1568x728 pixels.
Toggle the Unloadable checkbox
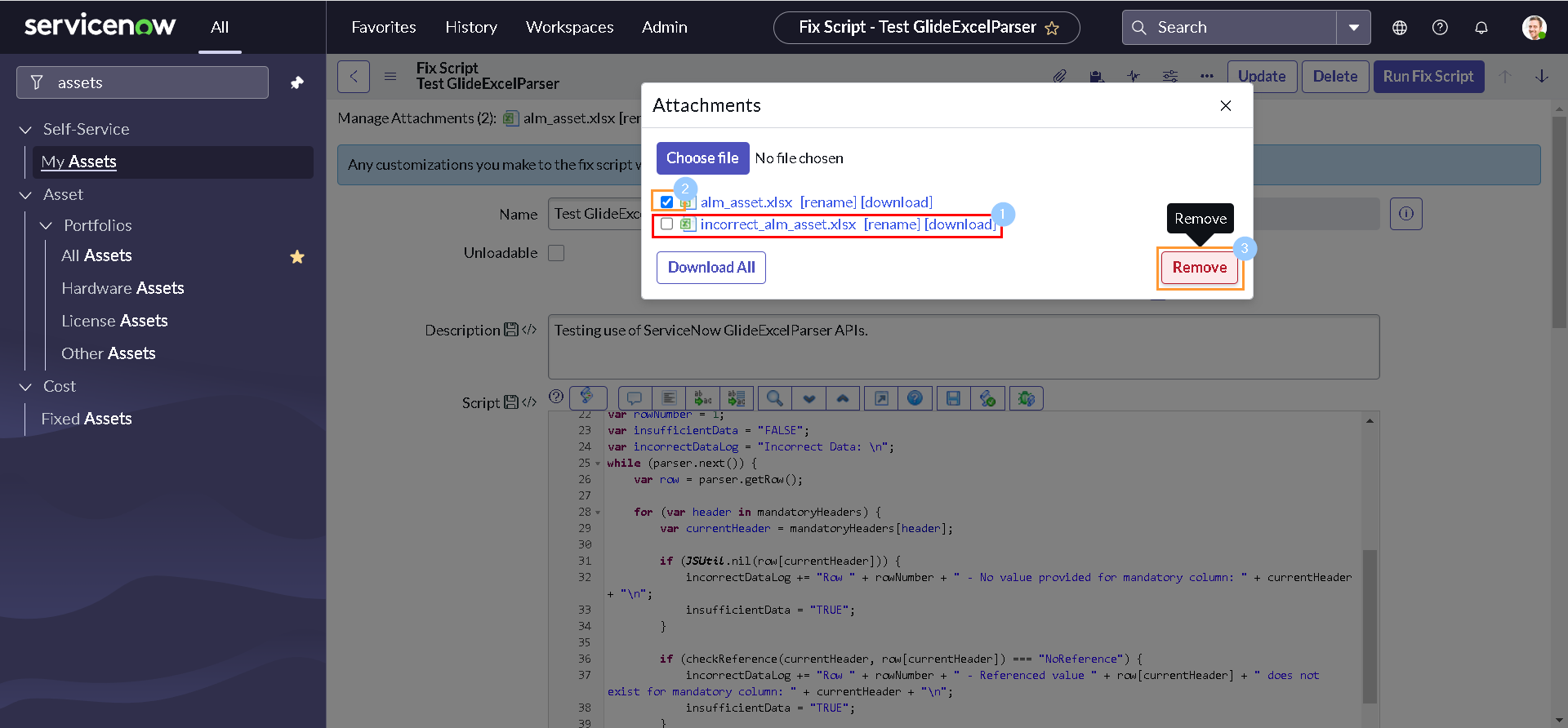(x=556, y=253)
